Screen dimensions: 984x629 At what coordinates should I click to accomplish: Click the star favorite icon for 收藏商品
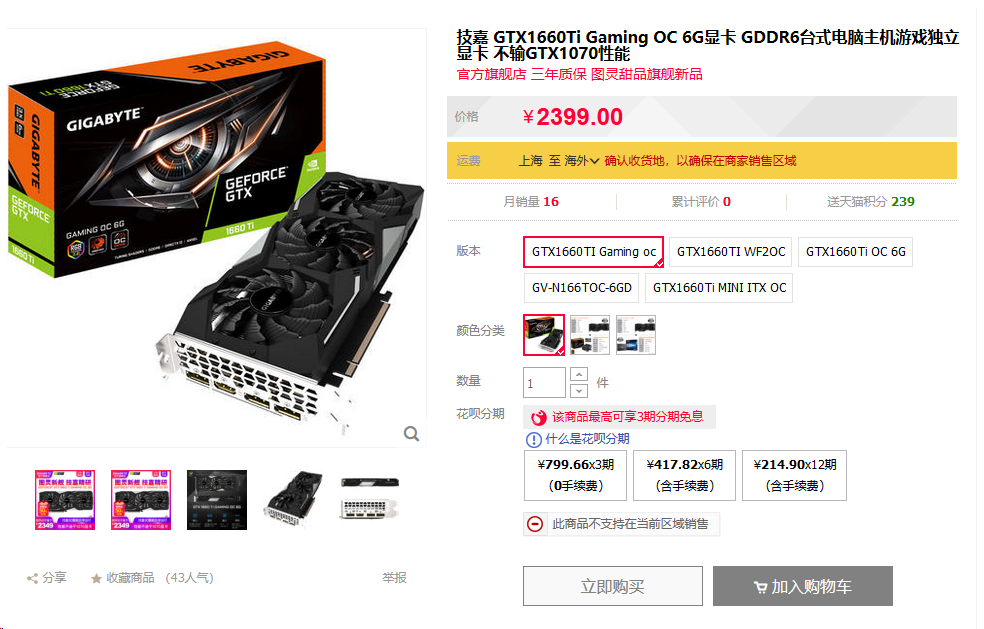coord(96,578)
